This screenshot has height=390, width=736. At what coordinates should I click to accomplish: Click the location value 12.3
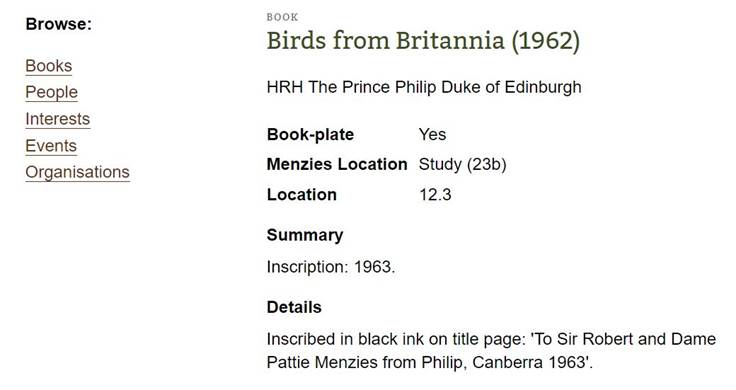coord(435,194)
